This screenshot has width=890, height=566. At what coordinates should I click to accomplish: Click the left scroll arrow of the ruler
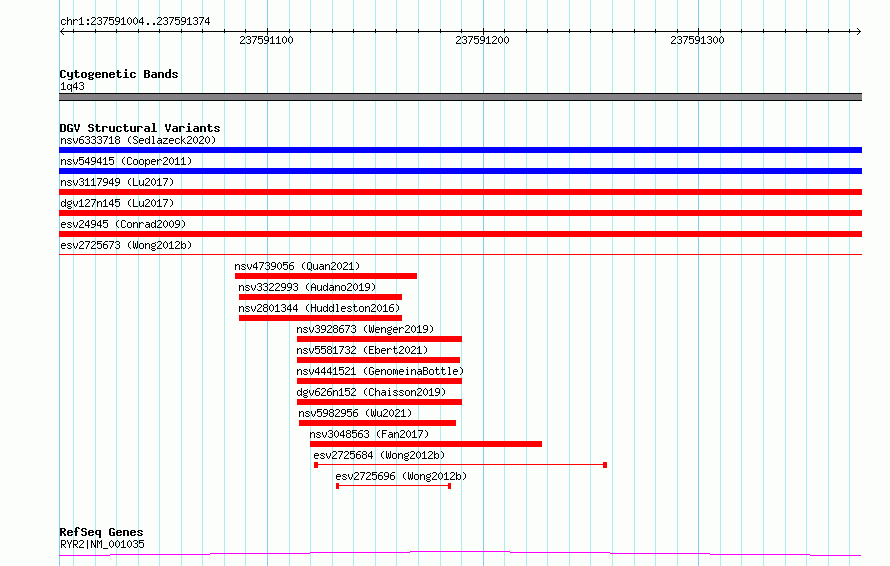62,32
